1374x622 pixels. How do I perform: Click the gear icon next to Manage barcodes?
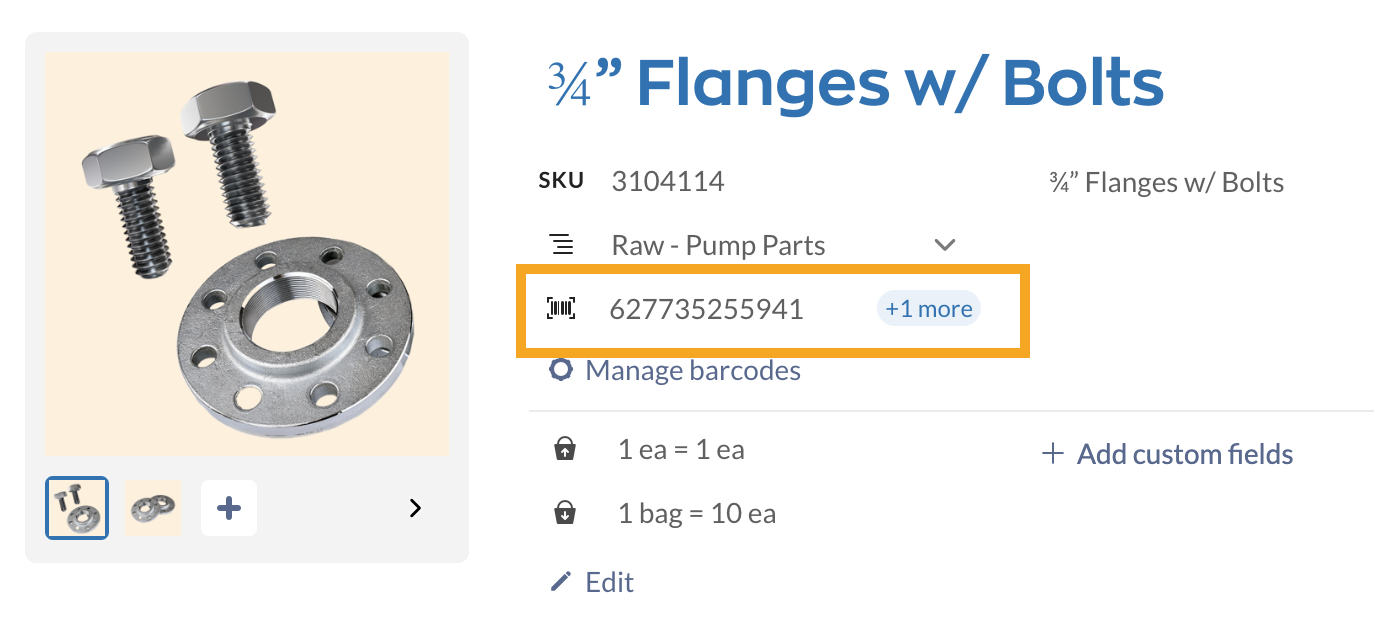(x=560, y=370)
